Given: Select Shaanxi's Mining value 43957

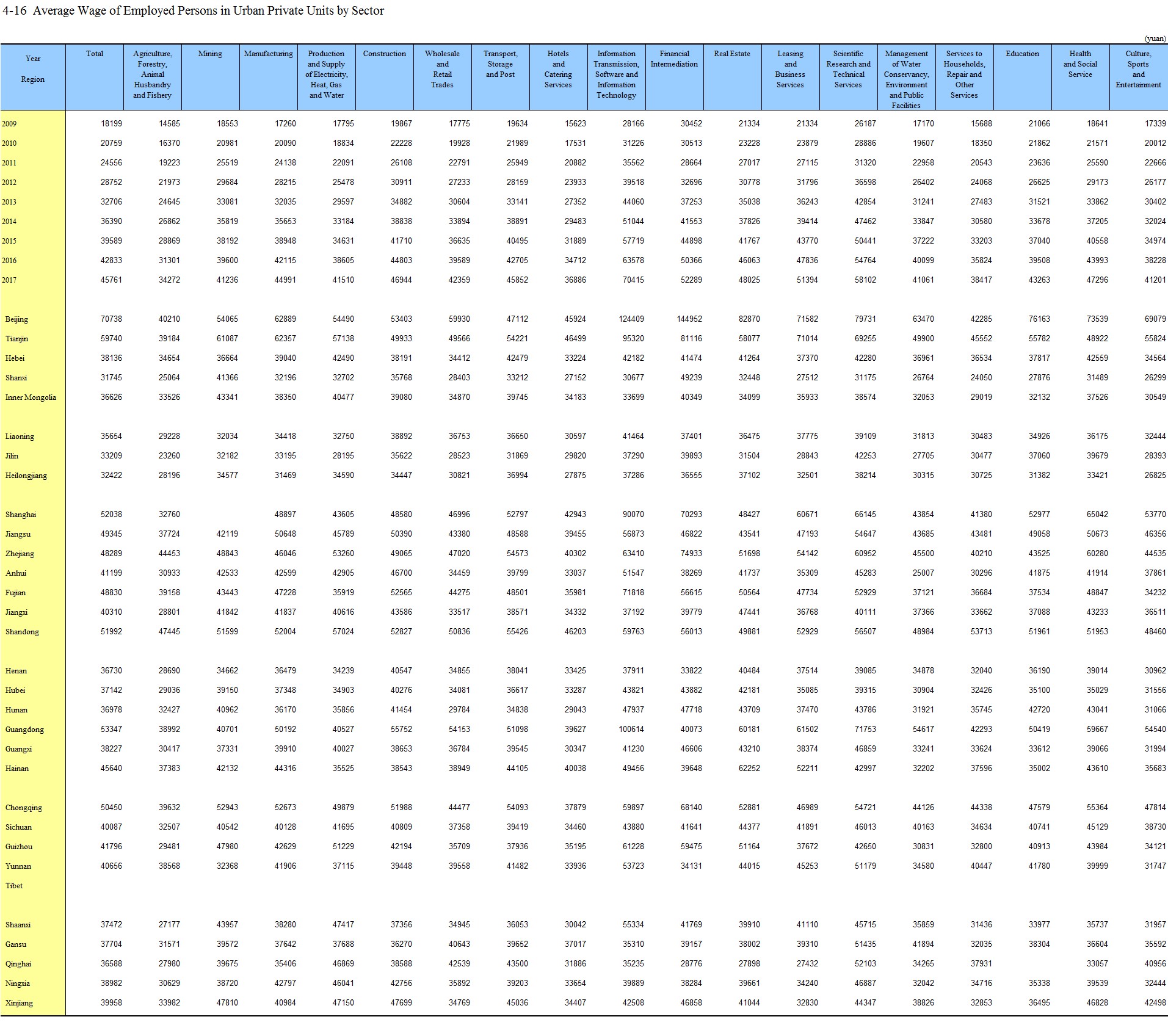Looking at the screenshot, I should pos(227,925).
